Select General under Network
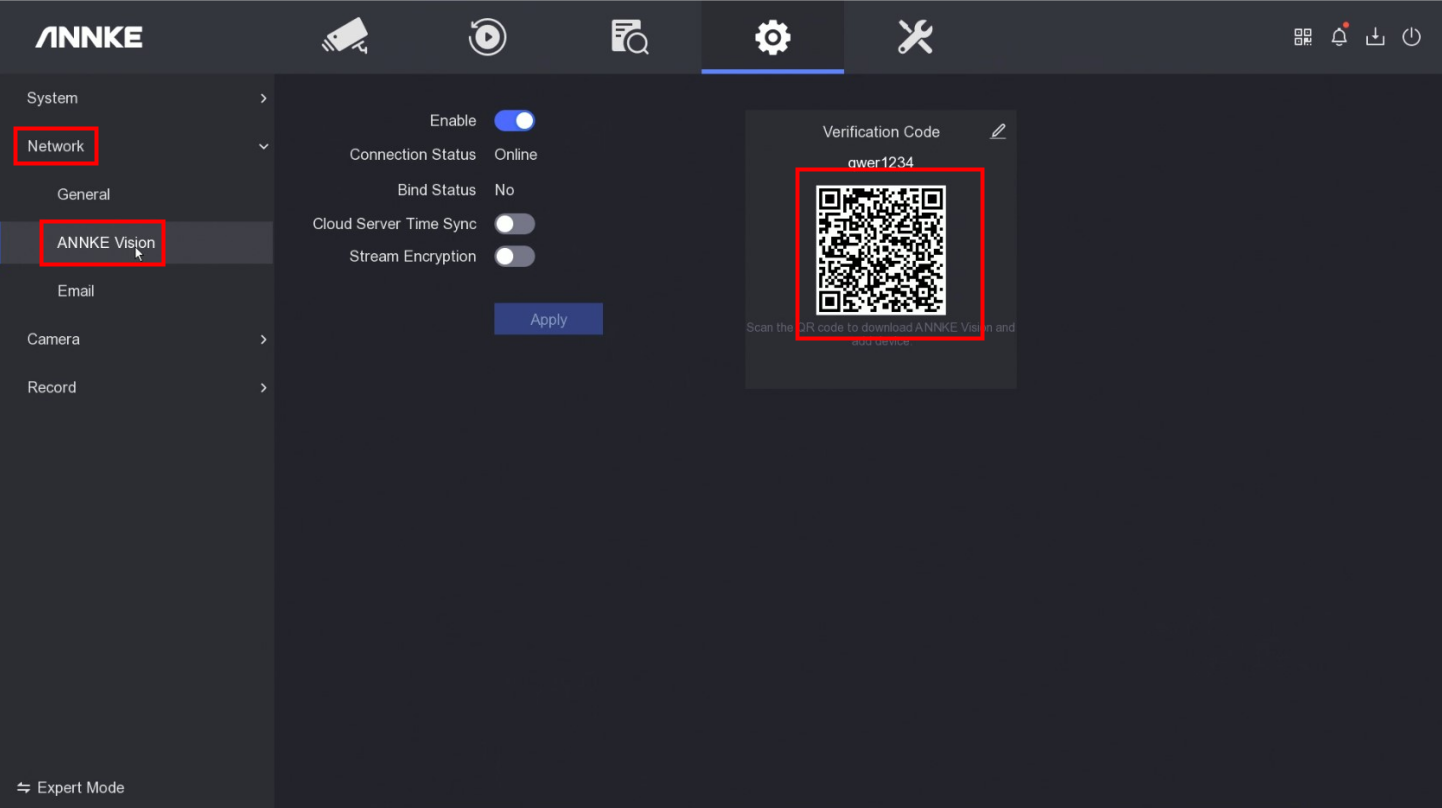Viewport: 1442px width, 808px height. 84,195
